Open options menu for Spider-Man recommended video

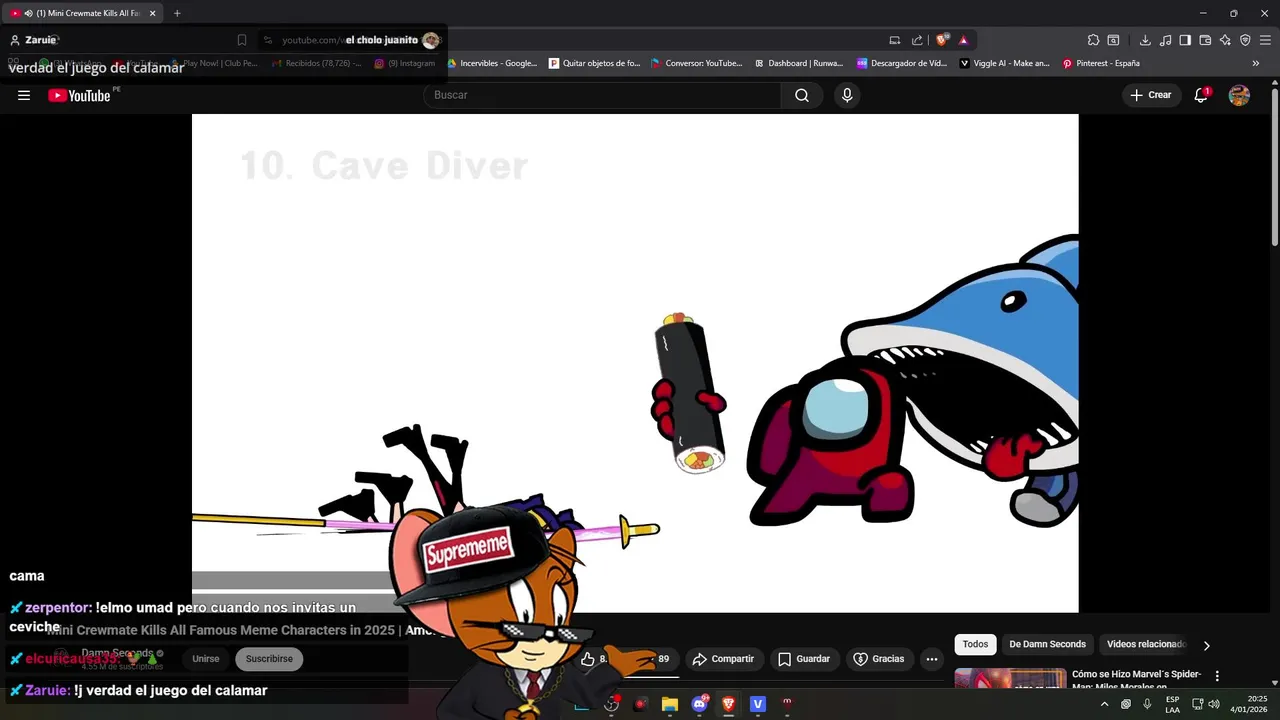pos(1217,676)
